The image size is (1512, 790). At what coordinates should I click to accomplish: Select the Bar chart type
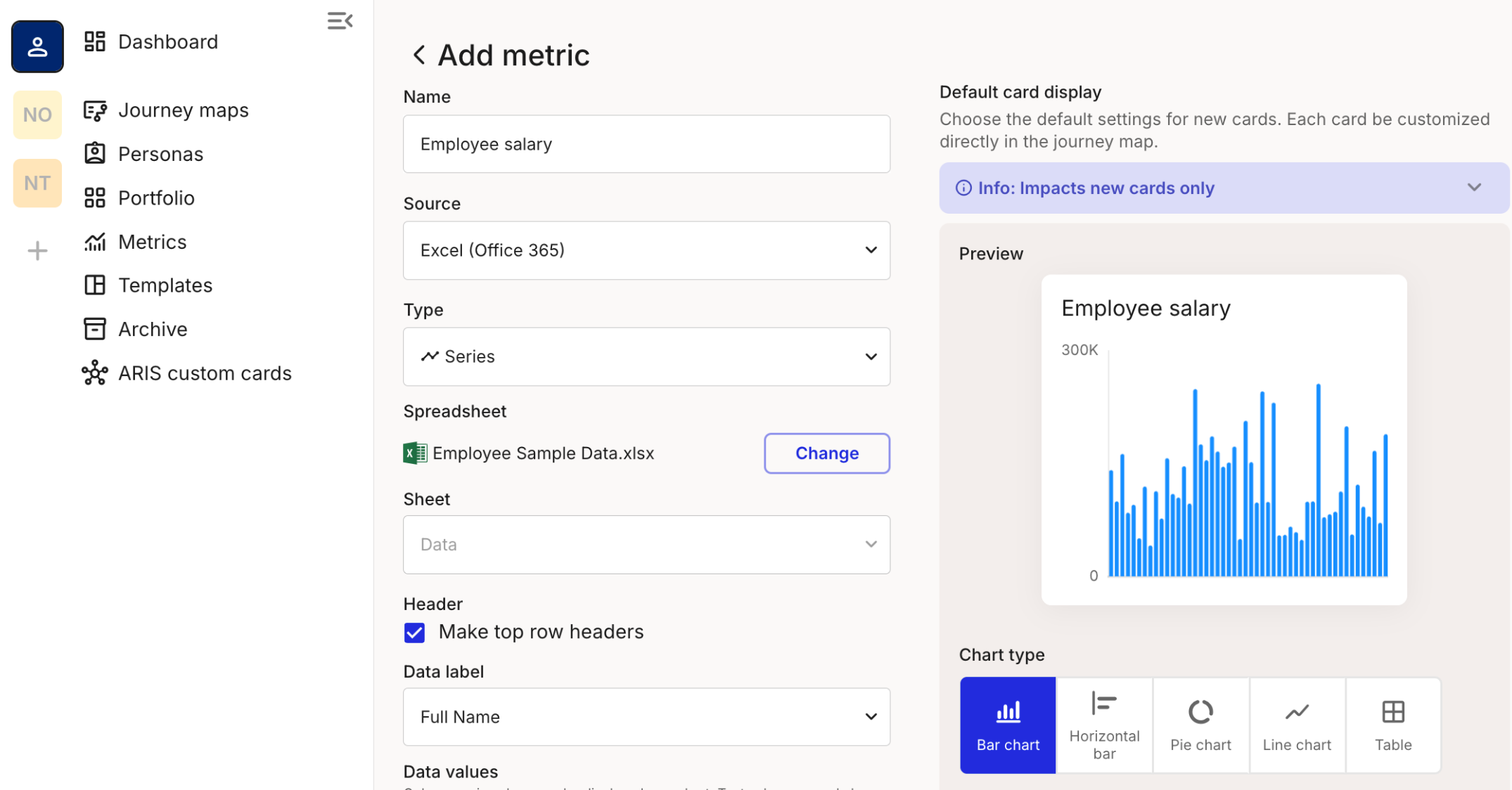(x=1007, y=725)
